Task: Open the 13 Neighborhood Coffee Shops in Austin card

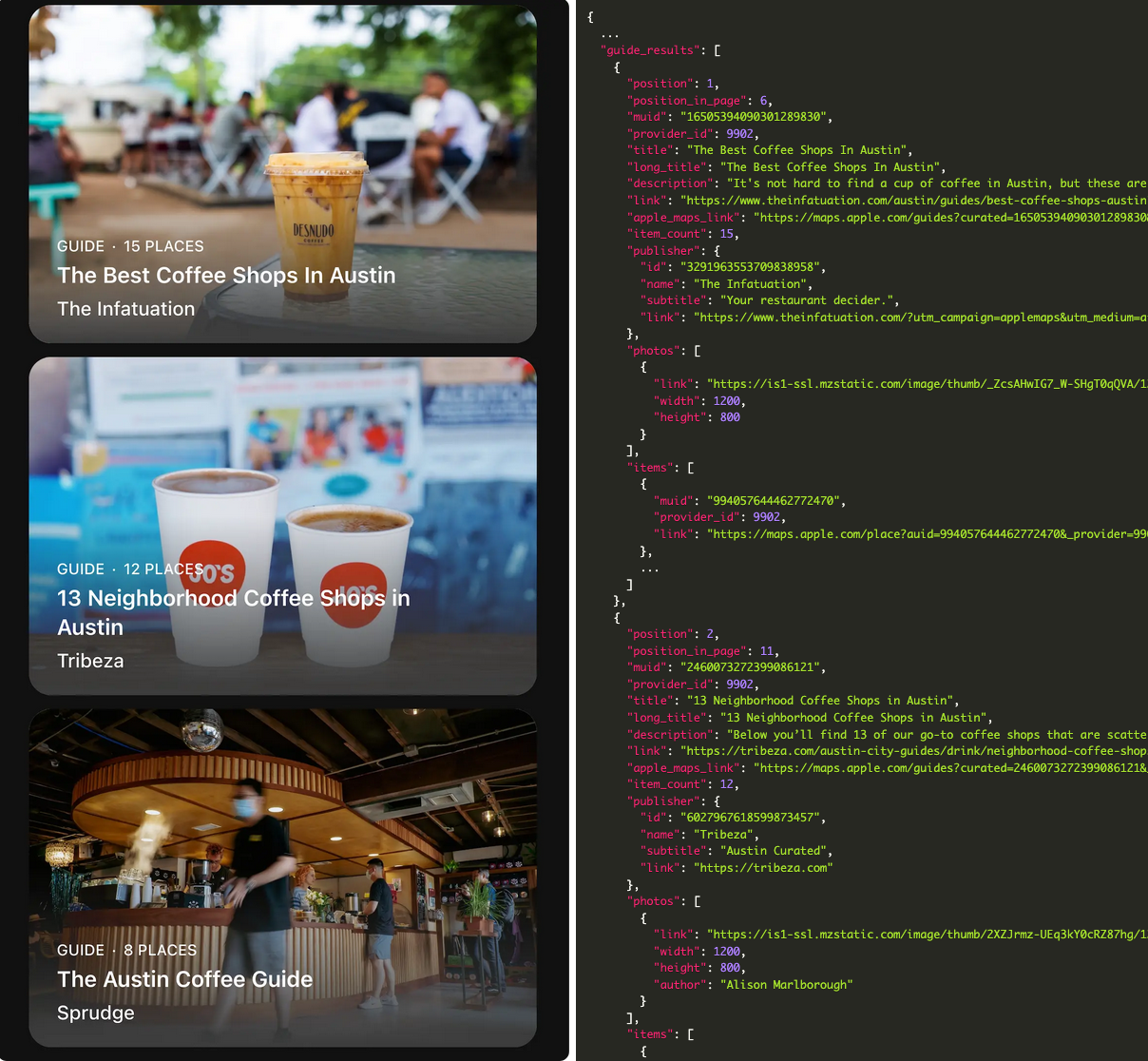Action: click(282, 526)
